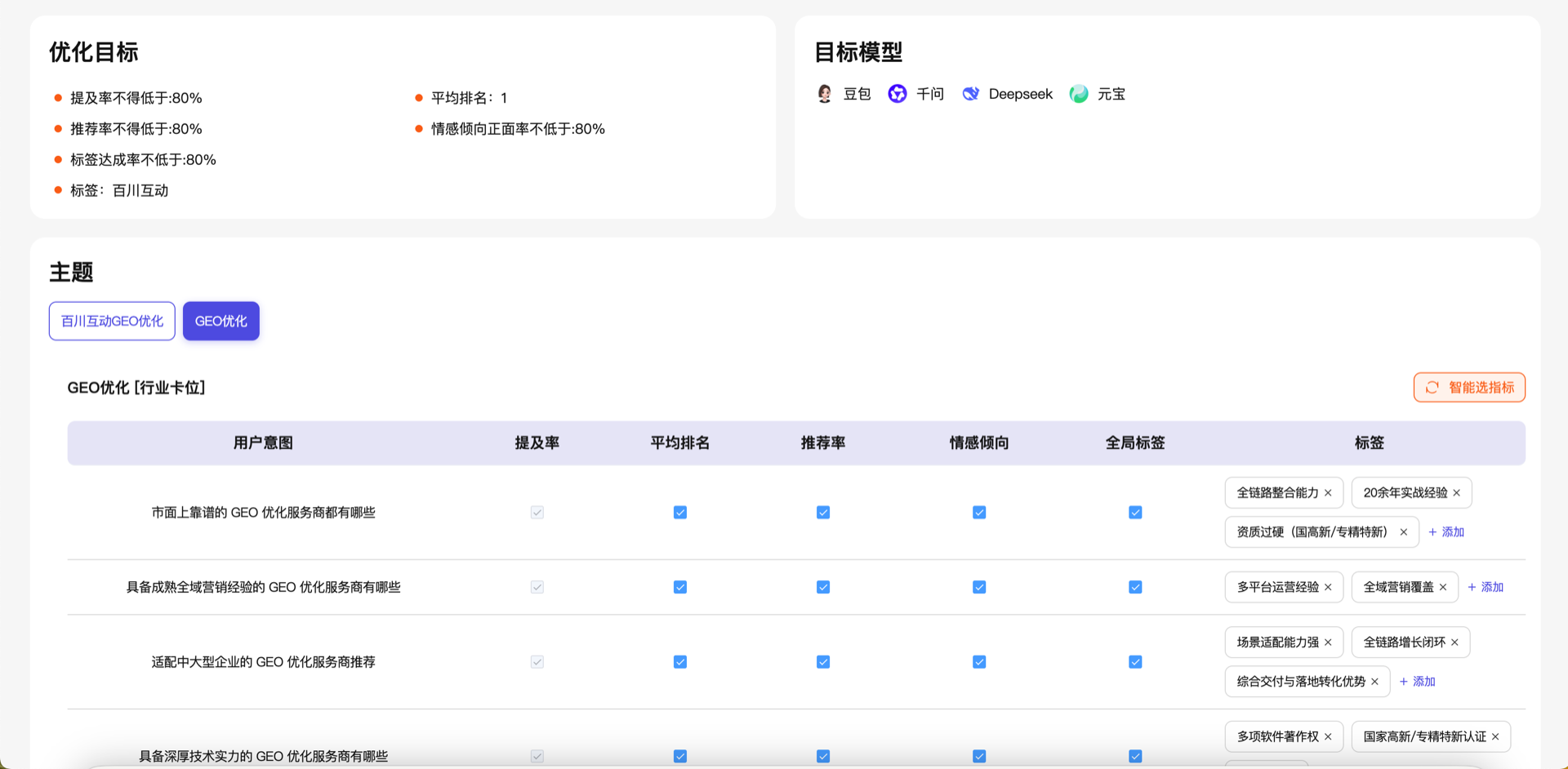Screen dimensions: 1568x769
Task: Add a tag in the 适配中大型企业 row
Action: (1417, 682)
